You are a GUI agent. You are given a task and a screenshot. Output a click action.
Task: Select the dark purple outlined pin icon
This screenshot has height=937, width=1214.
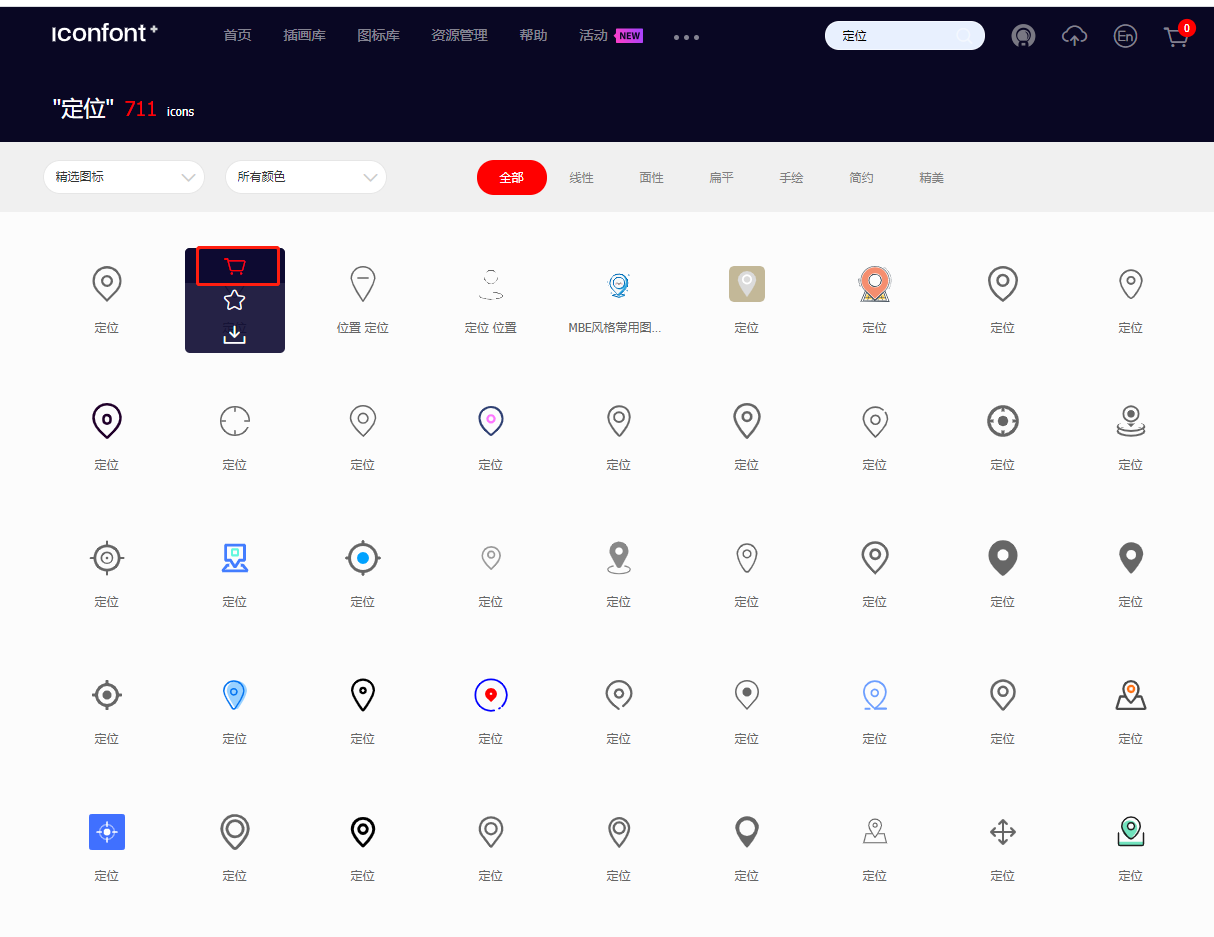107,421
